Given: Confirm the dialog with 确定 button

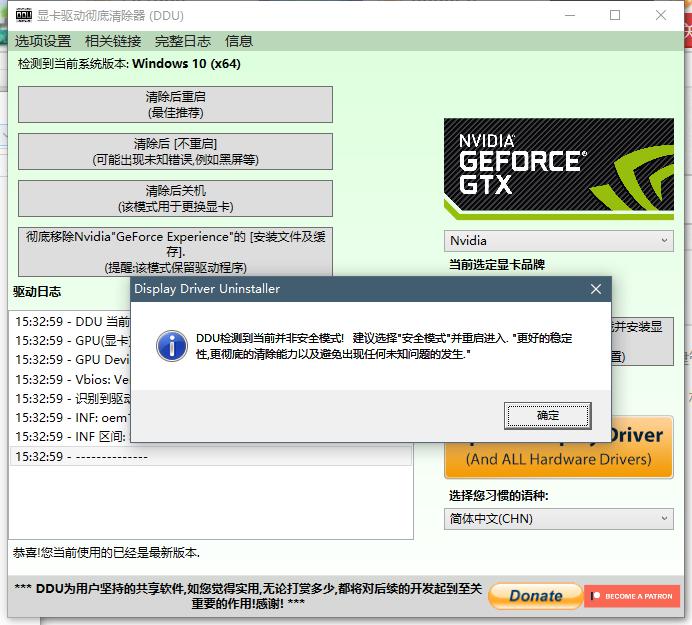Looking at the screenshot, I should pos(548,415).
